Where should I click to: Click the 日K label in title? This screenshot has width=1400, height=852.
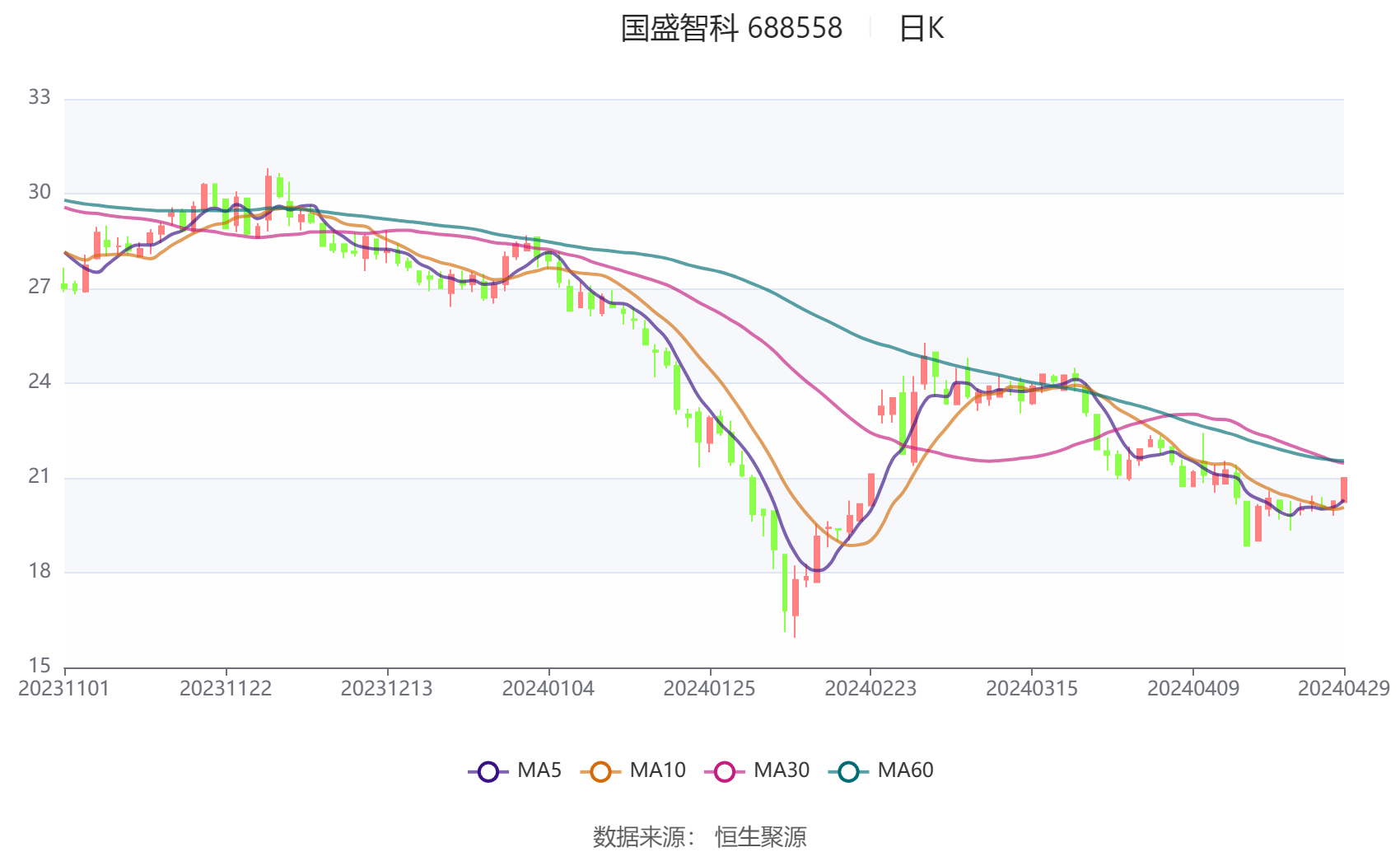[922, 29]
